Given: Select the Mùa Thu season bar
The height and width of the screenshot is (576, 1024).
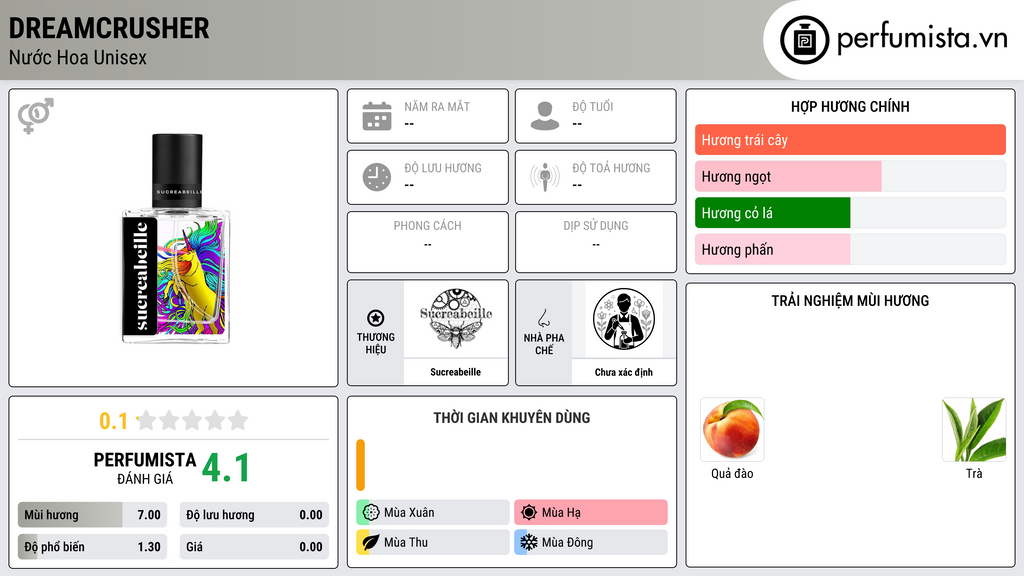Looking at the screenshot, I should click(433, 542).
